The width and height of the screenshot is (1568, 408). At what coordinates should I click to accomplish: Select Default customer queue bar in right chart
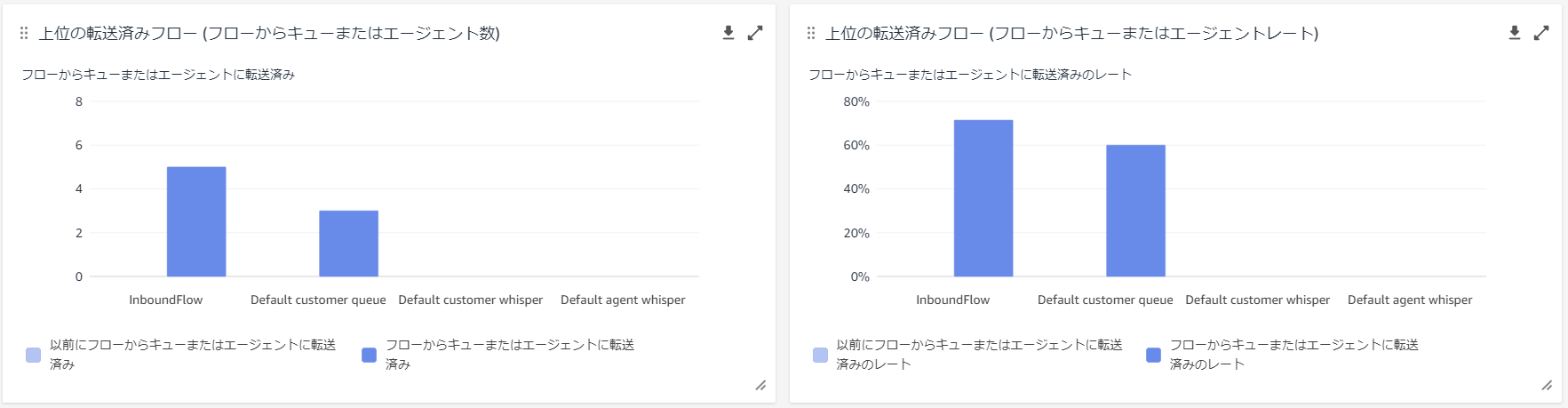(1135, 211)
